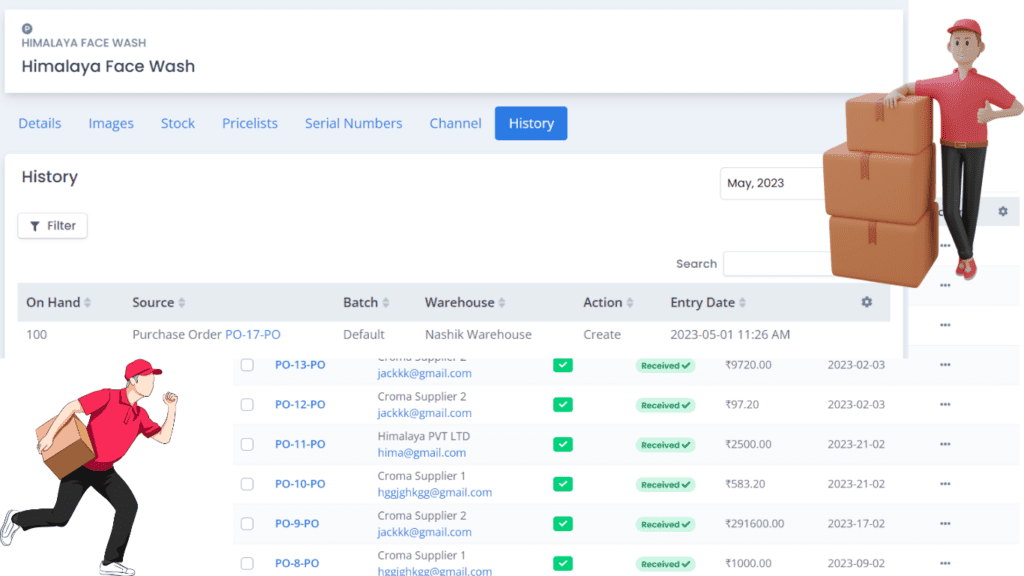1024x576 pixels.
Task: Click the green check icon in PO-13-PO row
Action: click(x=563, y=365)
